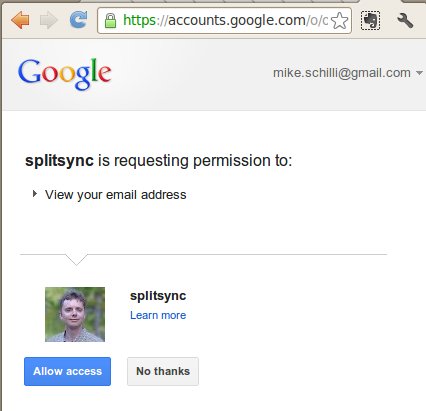This screenshot has height=411, width=426.
Task: Click the Google logo
Action: pyautogui.click(x=65, y=74)
